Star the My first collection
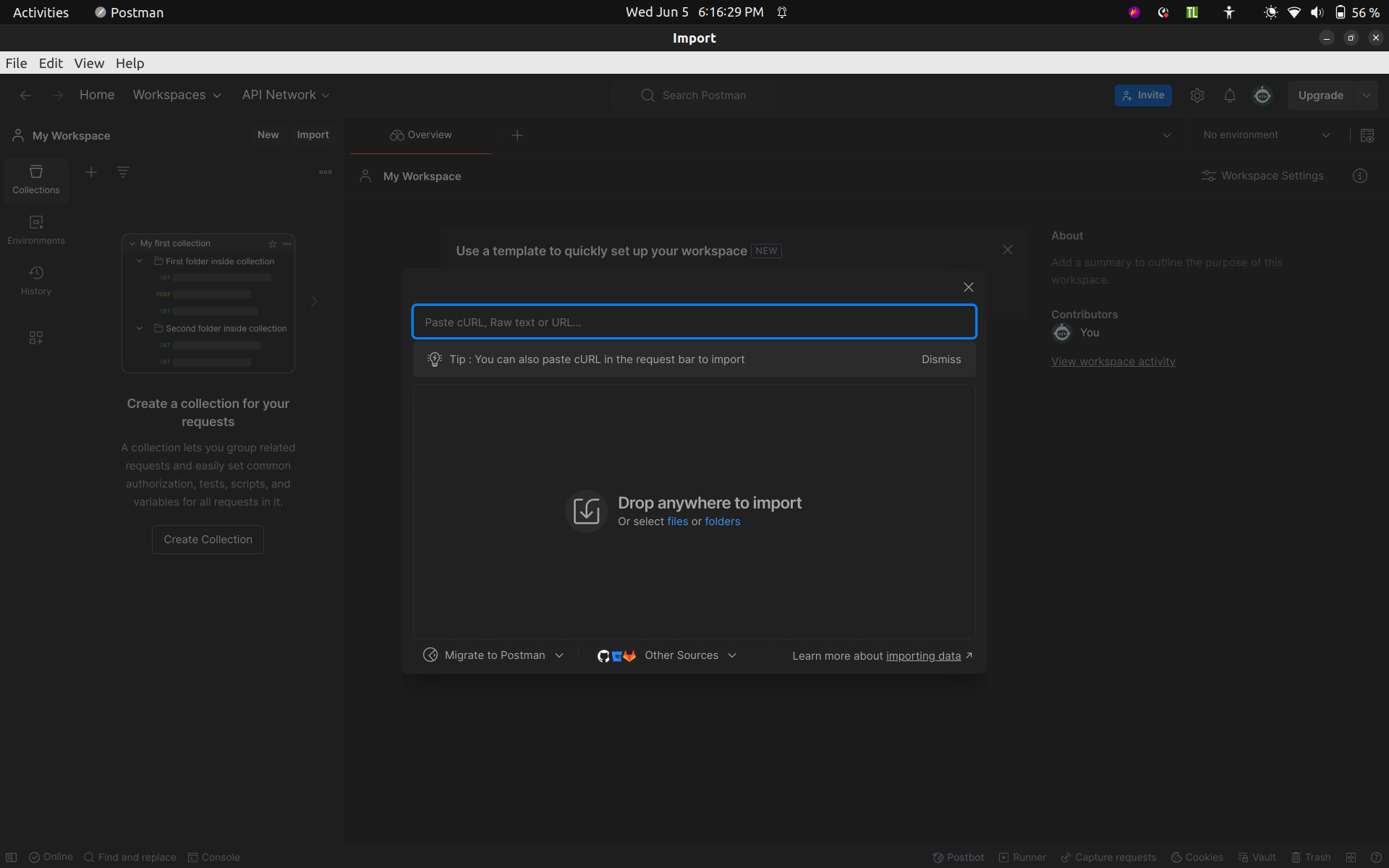The height and width of the screenshot is (868, 1389). pos(272,244)
